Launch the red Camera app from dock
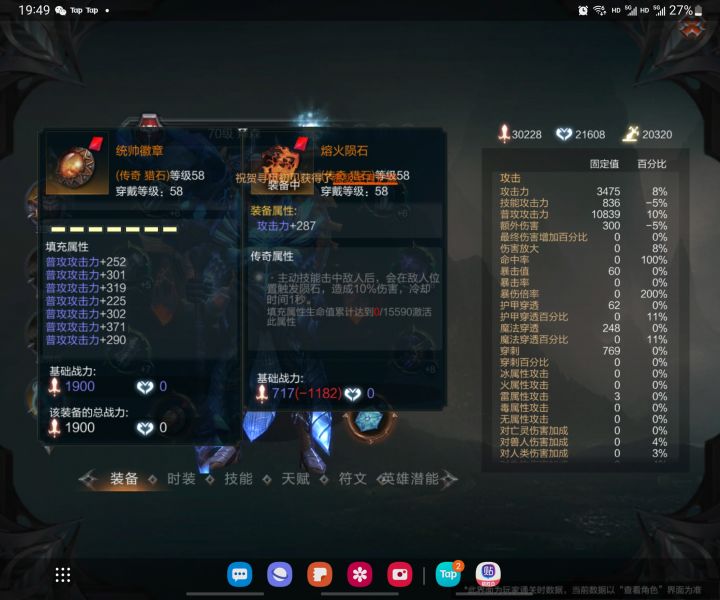 [x=399, y=574]
